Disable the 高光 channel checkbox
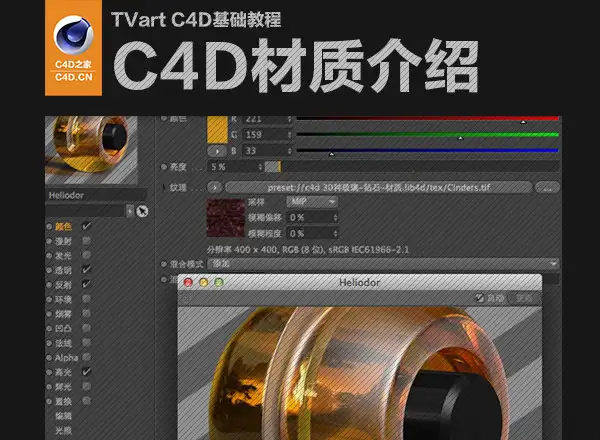Screen dimensions: 600x440 pos(86,372)
